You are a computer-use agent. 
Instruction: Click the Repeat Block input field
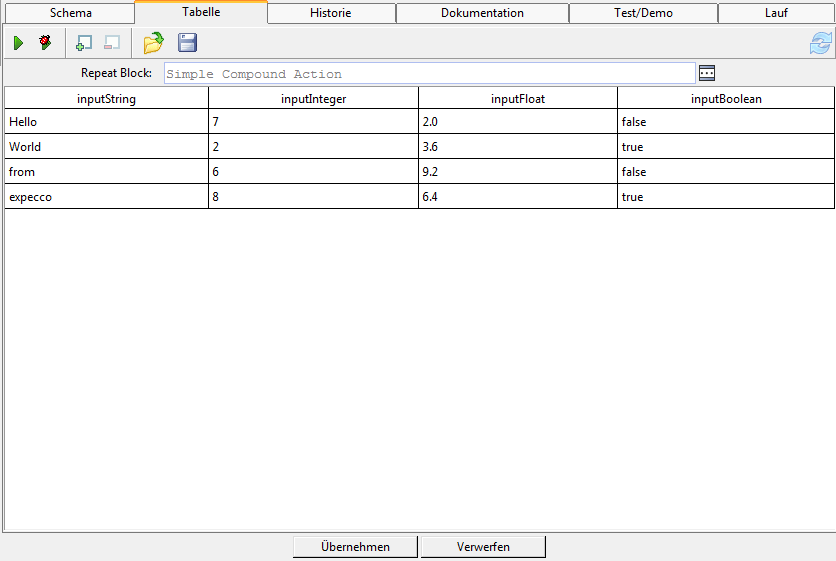[x=429, y=74]
